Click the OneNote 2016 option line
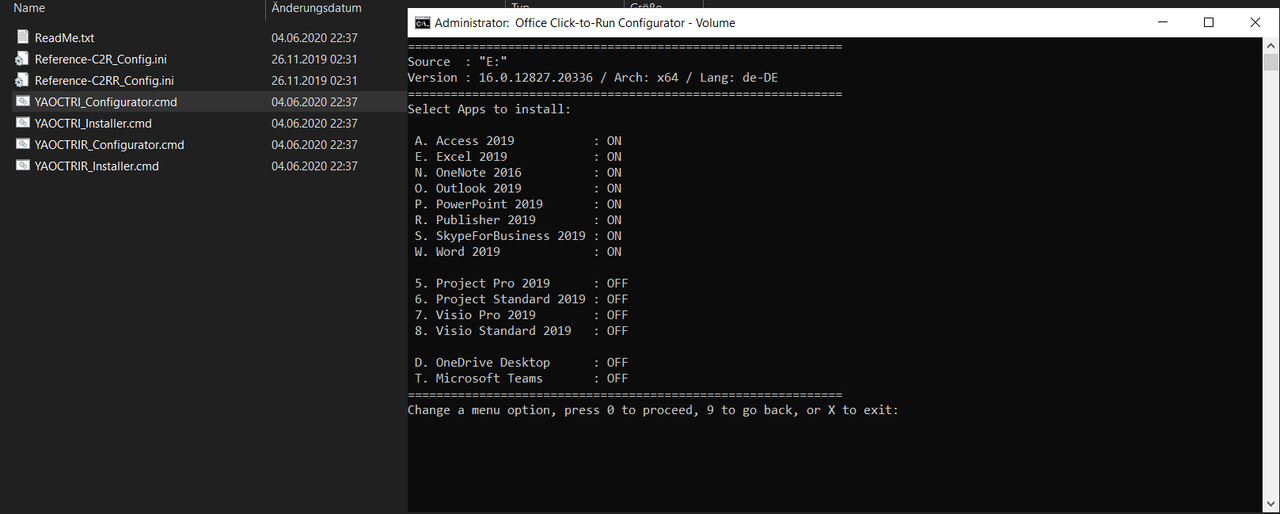 (x=518, y=173)
